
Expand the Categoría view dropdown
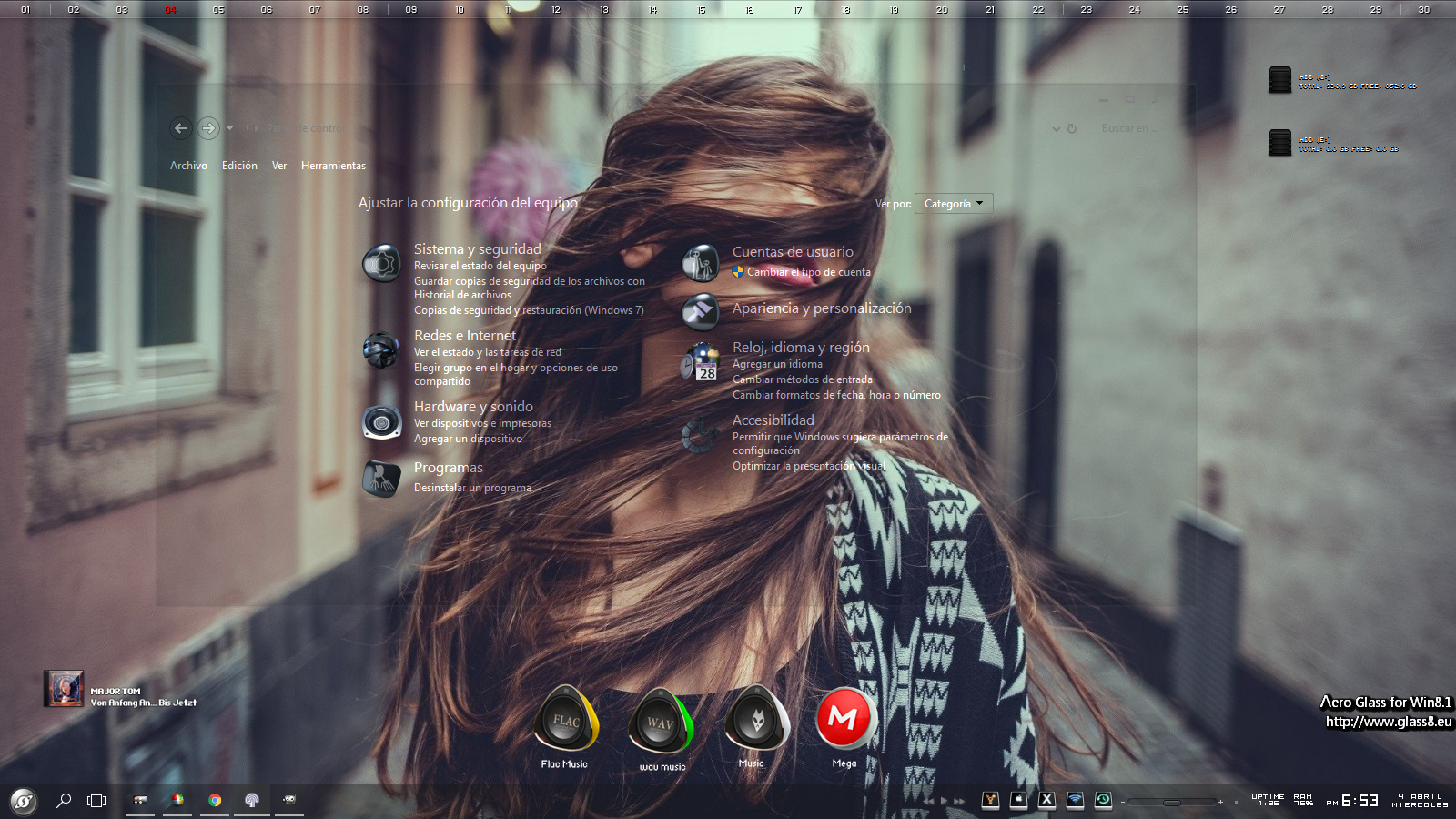click(x=954, y=204)
